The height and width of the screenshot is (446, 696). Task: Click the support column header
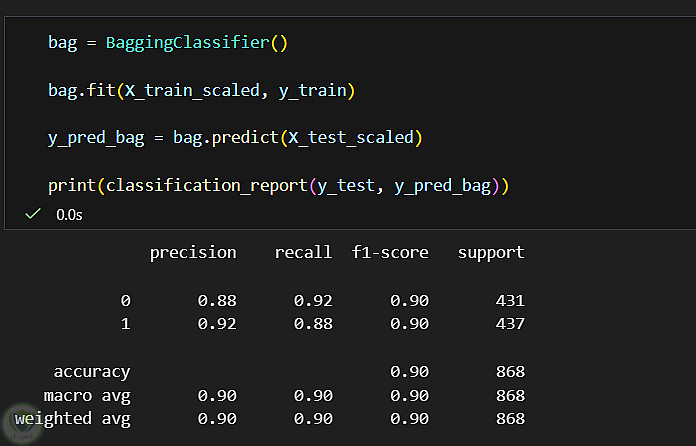tap(491, 253)
